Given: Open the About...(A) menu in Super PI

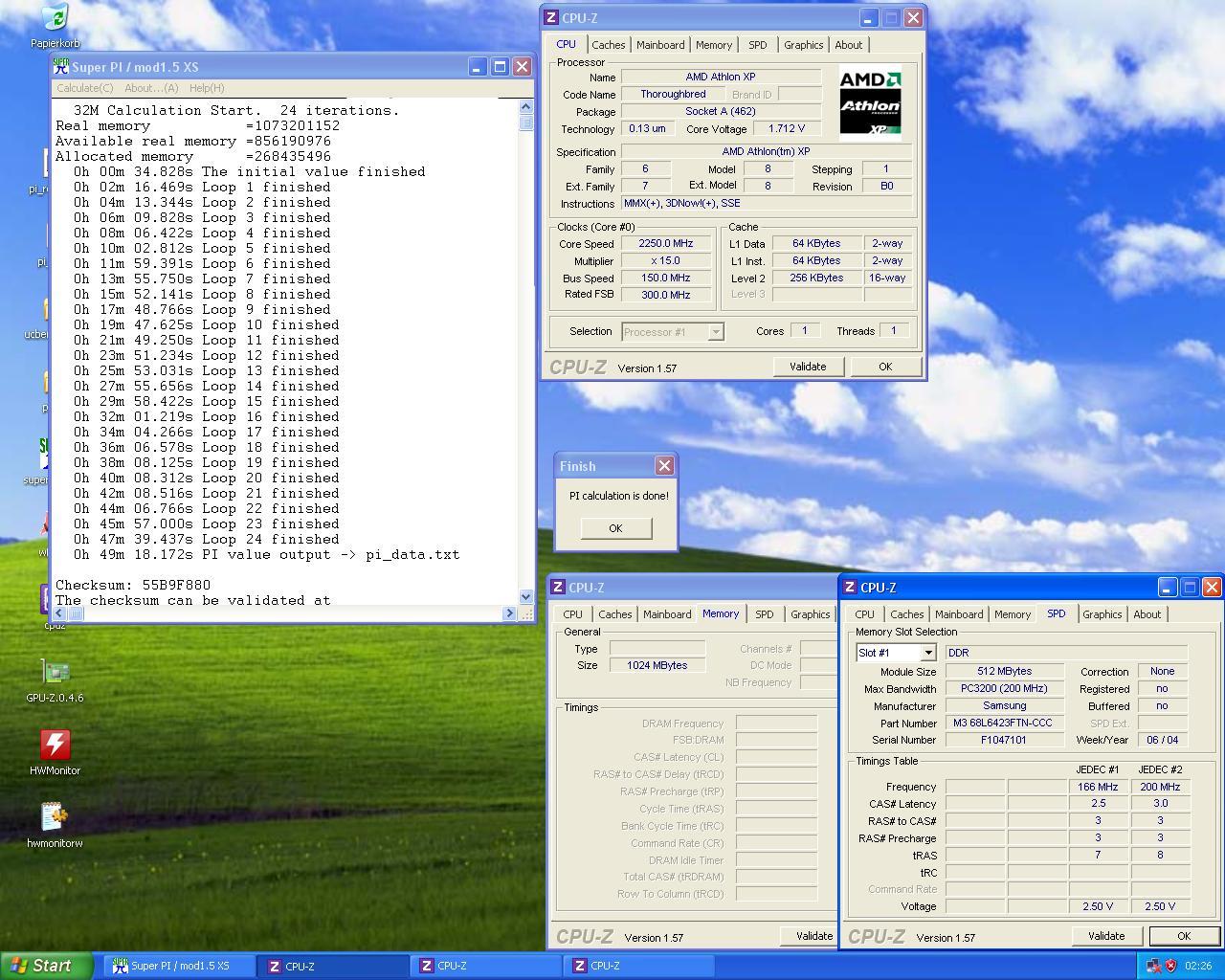Looking at the screenshot, I should click(151, 88).
